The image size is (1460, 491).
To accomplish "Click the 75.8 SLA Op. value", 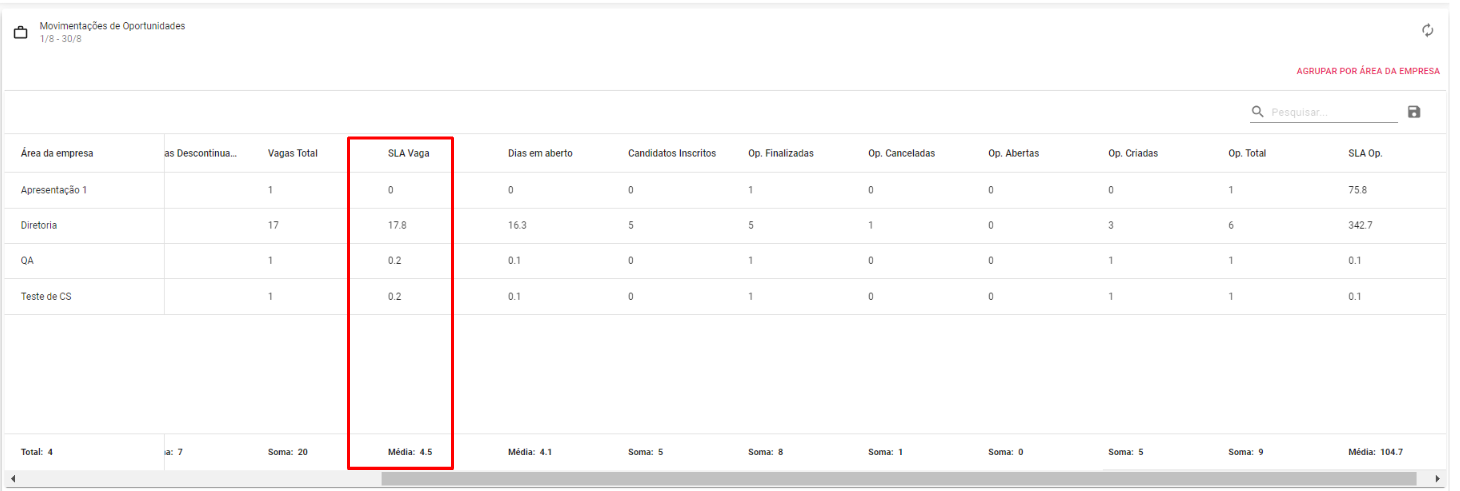I will (1357, 190).
